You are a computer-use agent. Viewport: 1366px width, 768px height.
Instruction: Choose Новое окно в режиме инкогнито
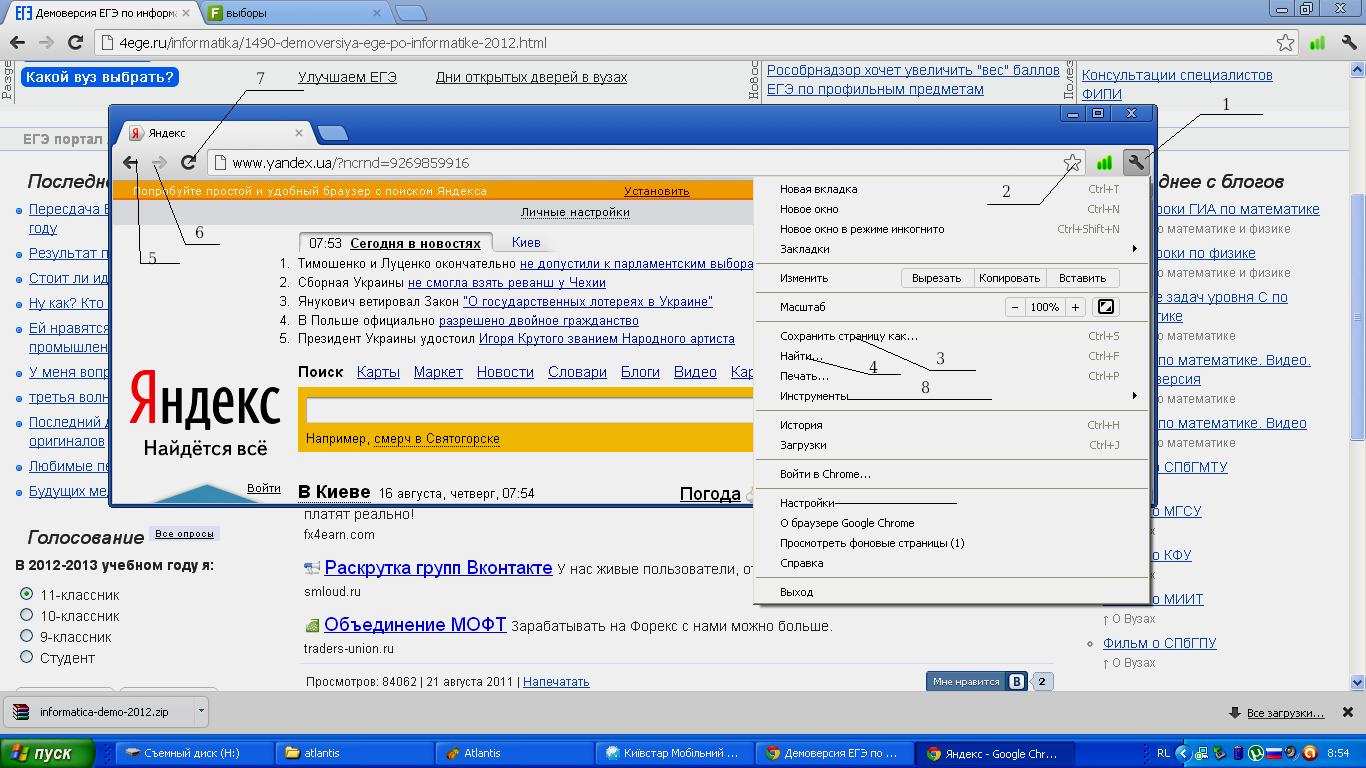[x=952, y=229]
